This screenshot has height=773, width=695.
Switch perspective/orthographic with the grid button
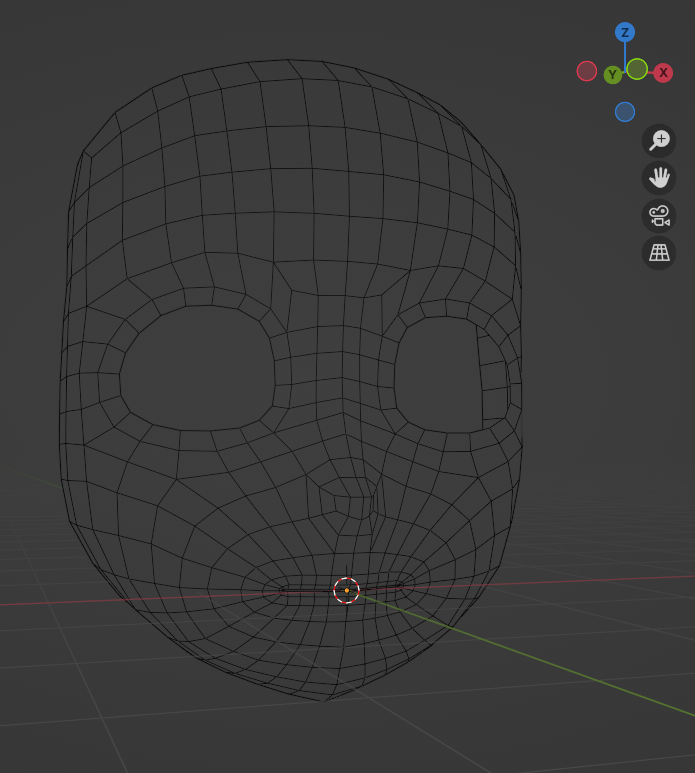pyautogui.click(x=659, y=253)
